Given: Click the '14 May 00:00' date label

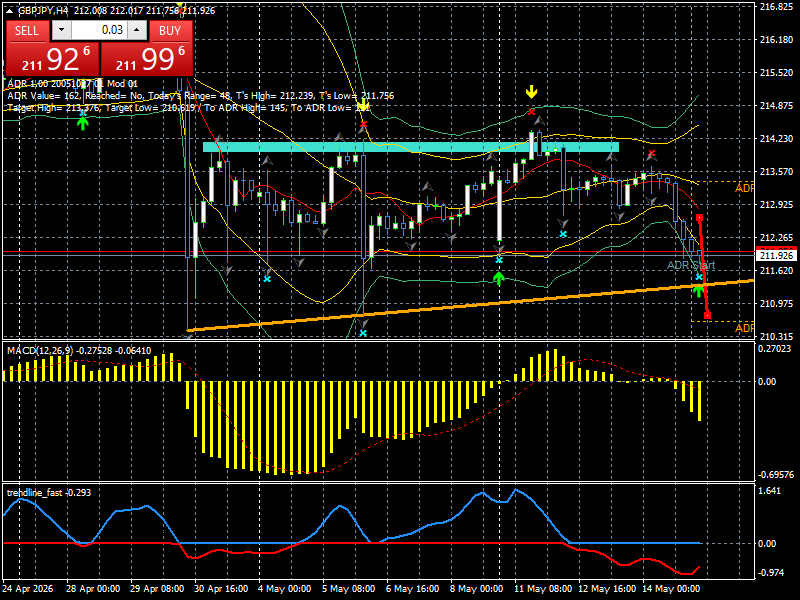Looking at the screenshot, I should pos(671,588).
